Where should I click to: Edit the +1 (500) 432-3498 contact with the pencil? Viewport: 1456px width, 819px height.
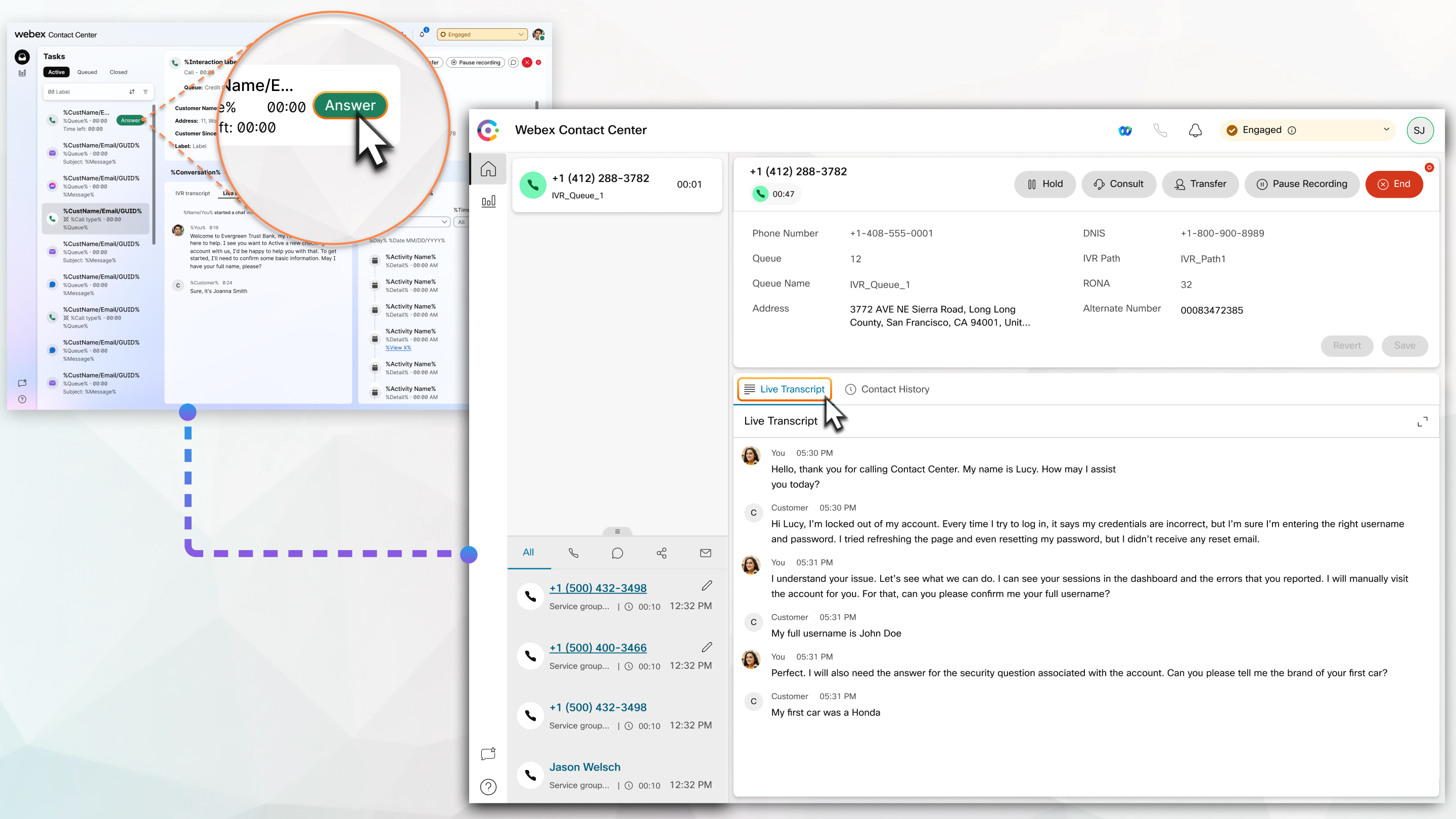coord(707,585)
